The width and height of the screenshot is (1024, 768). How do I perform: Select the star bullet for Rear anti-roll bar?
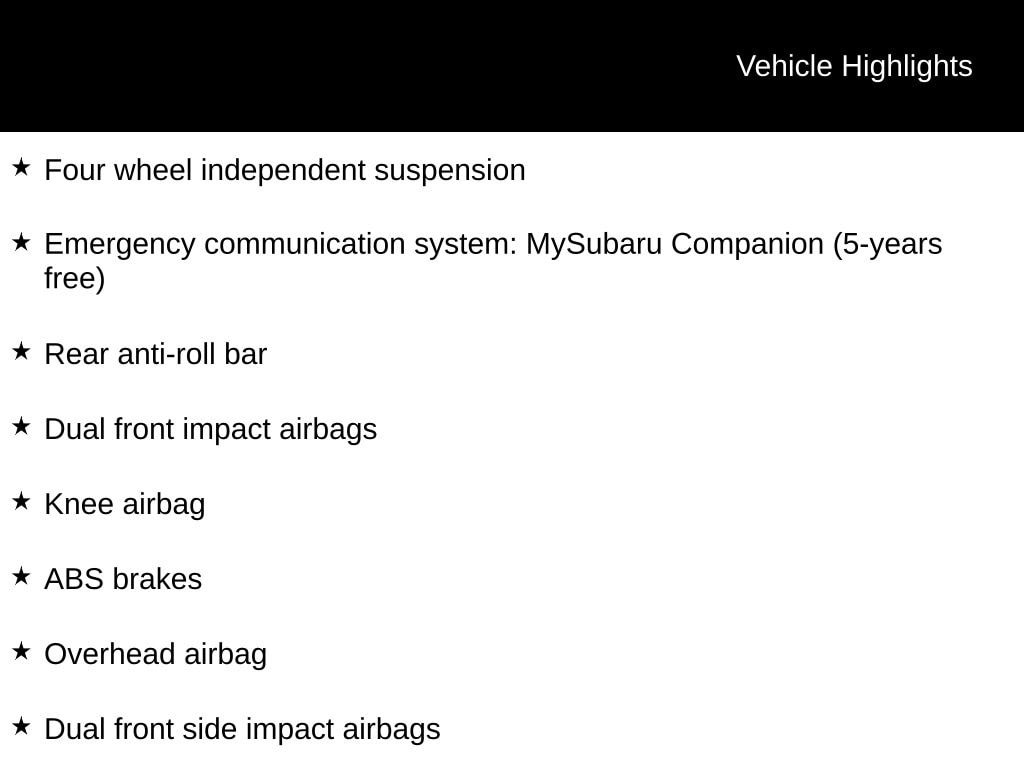[21, 351]
